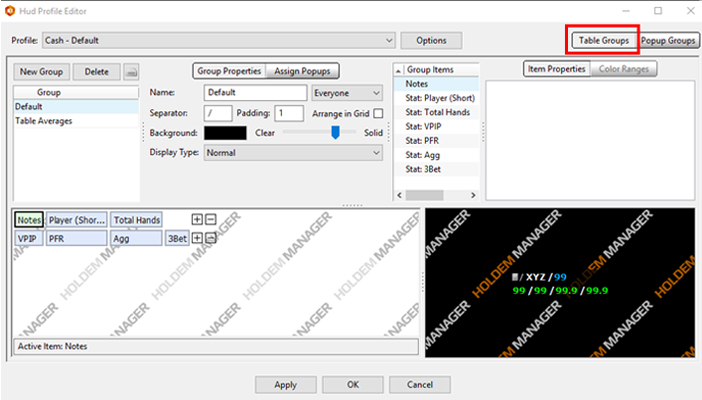Click plus icon on the VPIP row

(197, 238)
